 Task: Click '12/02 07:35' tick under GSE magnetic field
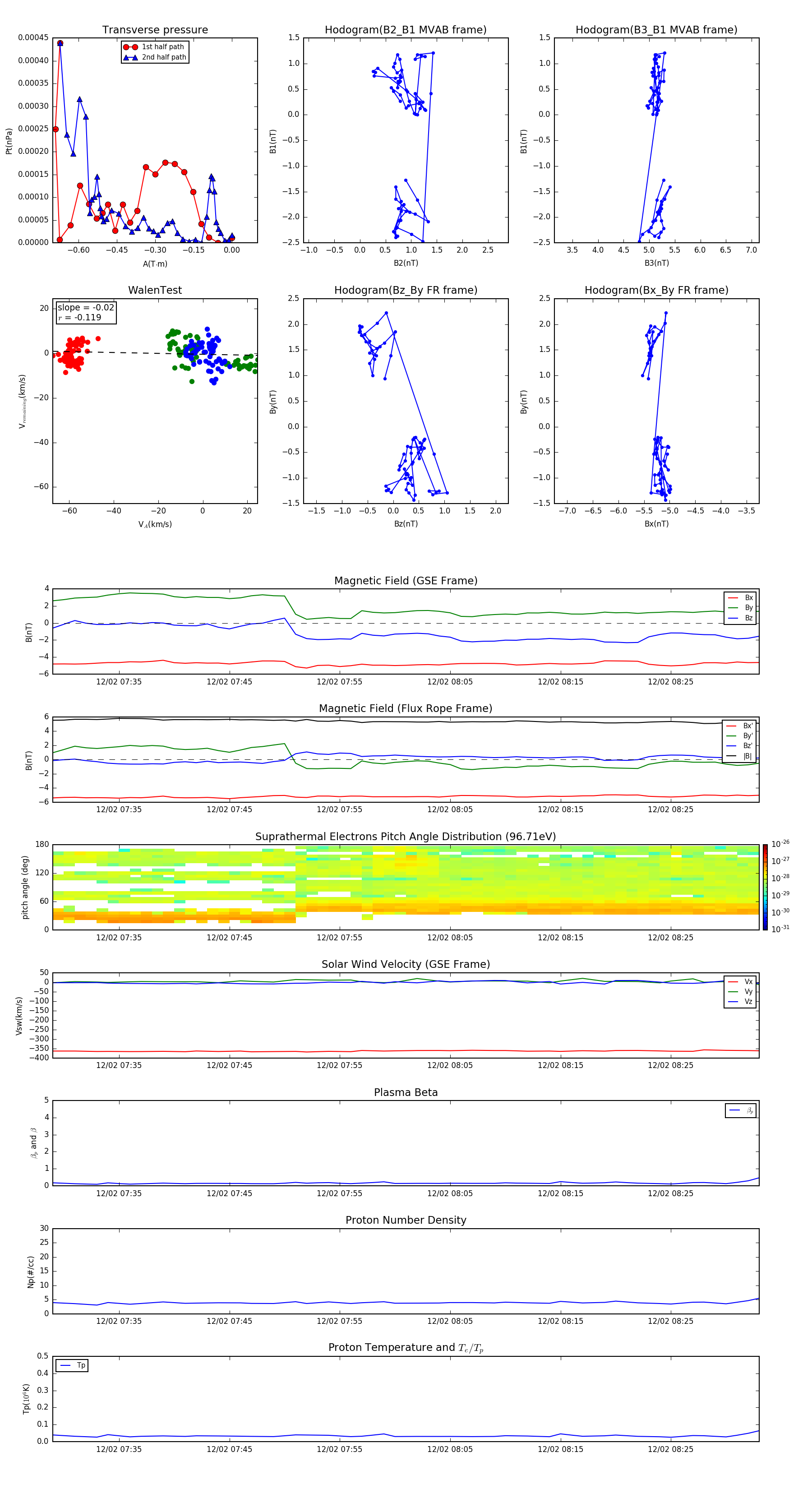[119, 682]
